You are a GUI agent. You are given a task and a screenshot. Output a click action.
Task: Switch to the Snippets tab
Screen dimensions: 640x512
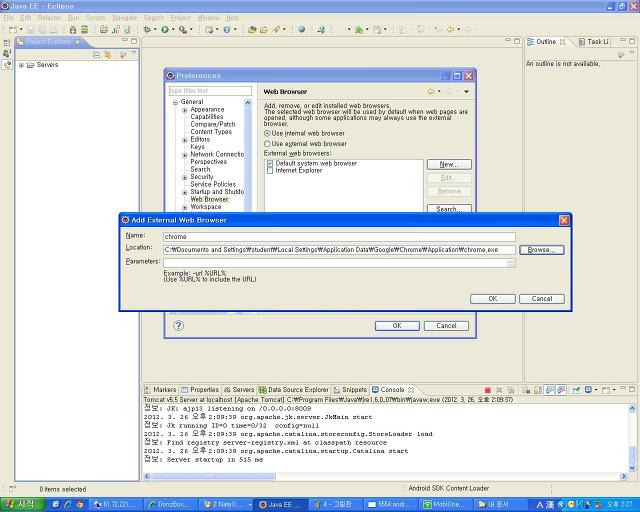pos(350,390)
